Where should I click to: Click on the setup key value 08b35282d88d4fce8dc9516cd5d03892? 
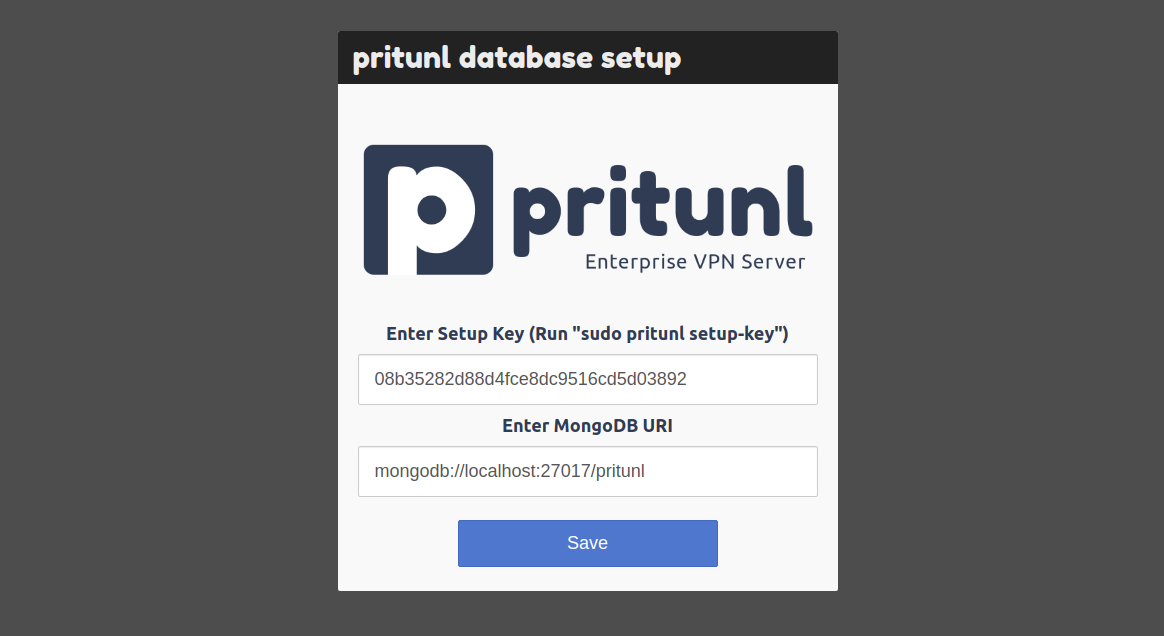(530, 379)
